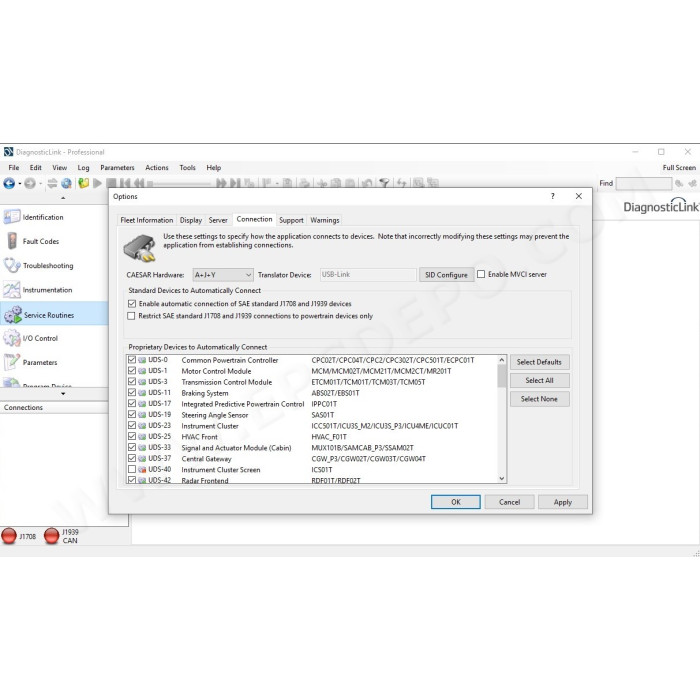The image size is (700, 700).
Task: Click the device list scrollbar thumb
Action: pyautogui.click(x=502, y=376)
